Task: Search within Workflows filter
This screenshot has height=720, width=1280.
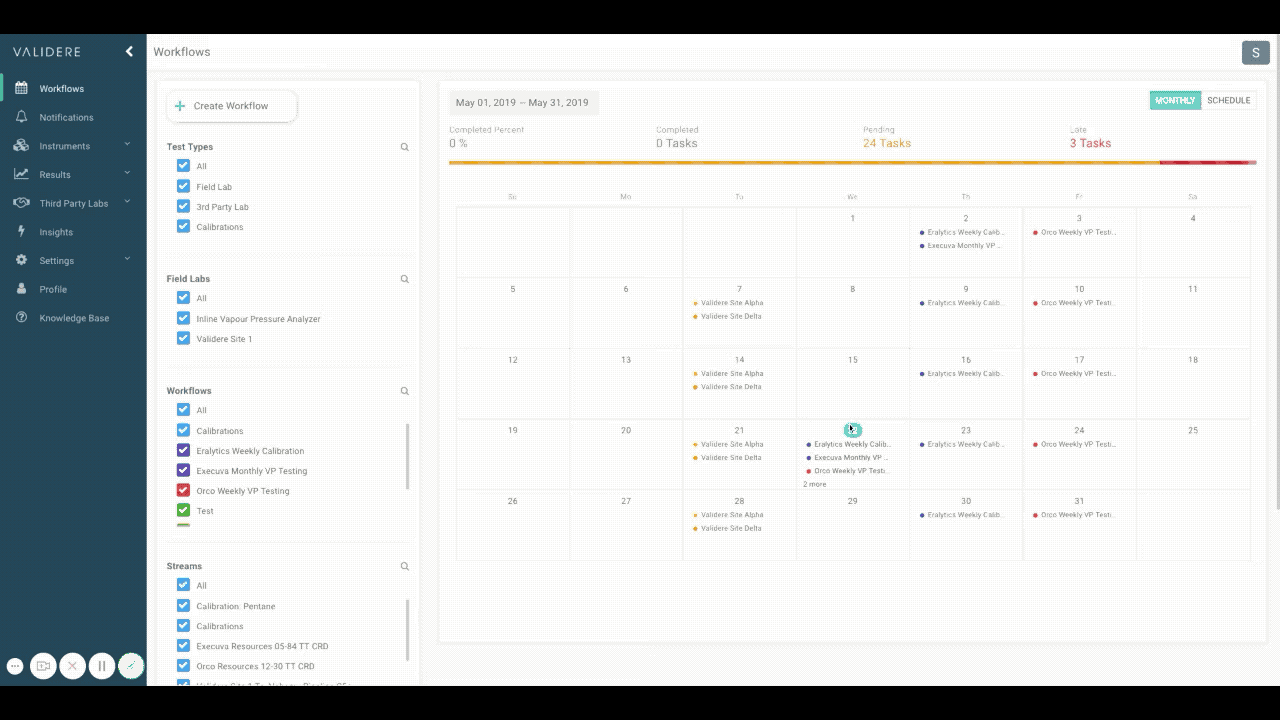Action: pos(405,391)
